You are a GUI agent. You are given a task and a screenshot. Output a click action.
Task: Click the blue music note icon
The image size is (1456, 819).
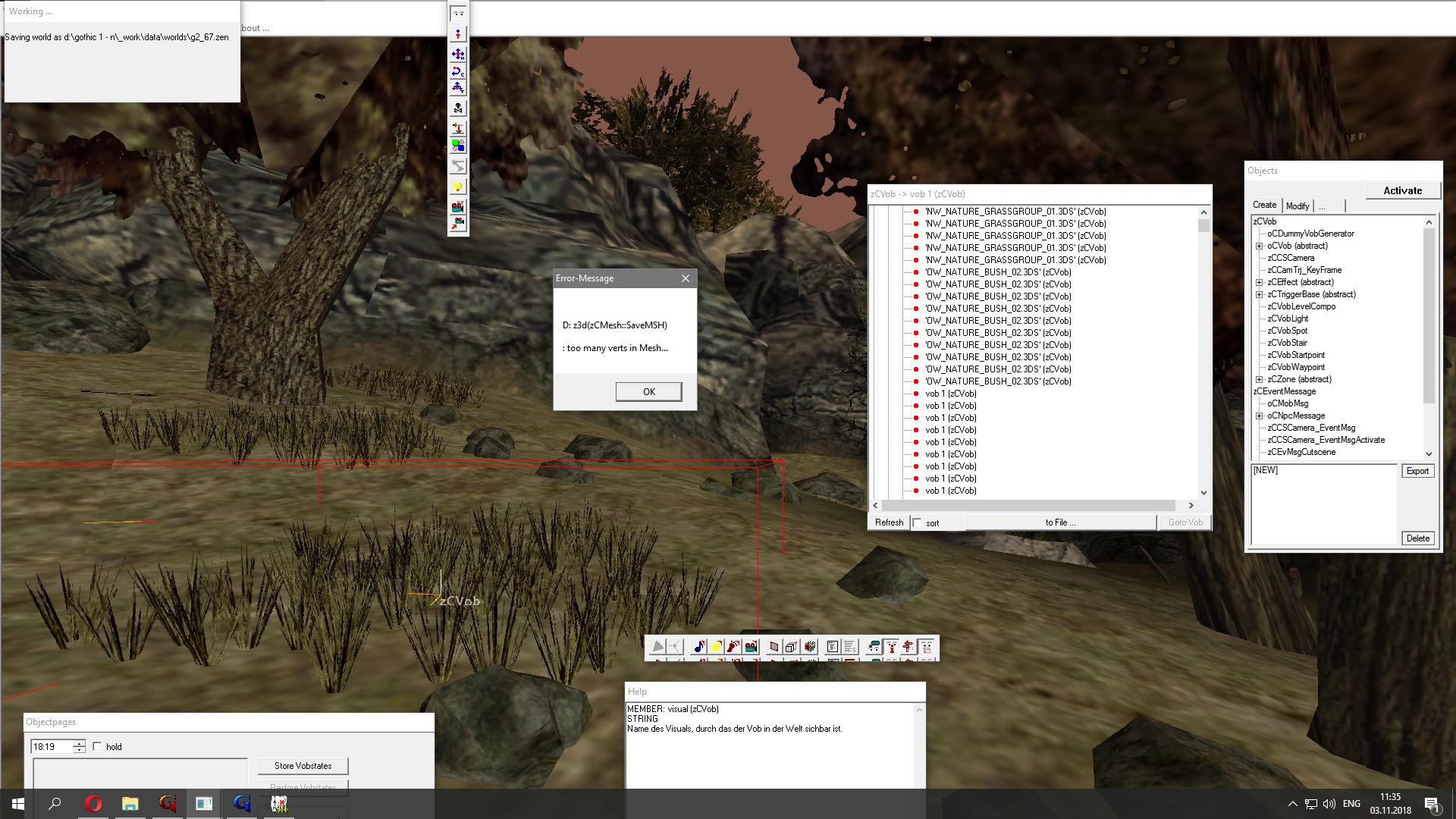click(698, 647)
